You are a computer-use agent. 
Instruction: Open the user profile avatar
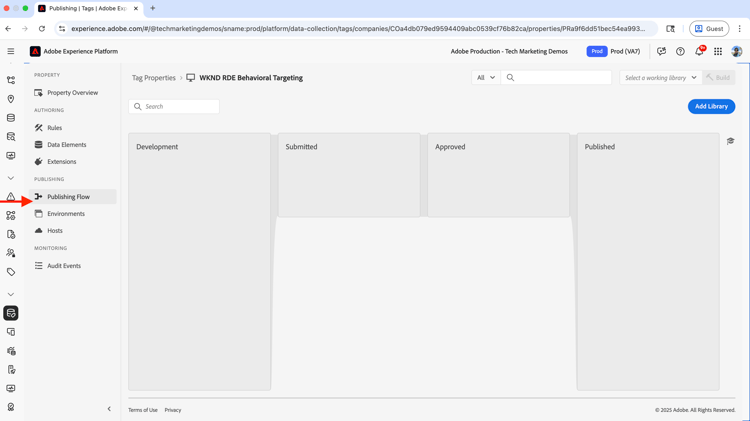737,51
